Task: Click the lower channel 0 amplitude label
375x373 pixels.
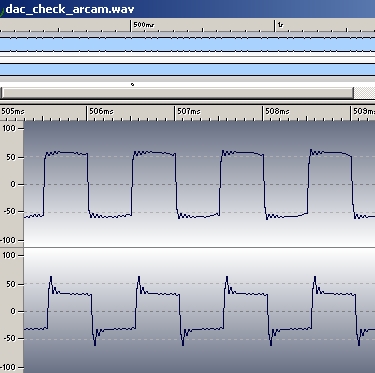Action: point(13,311)
